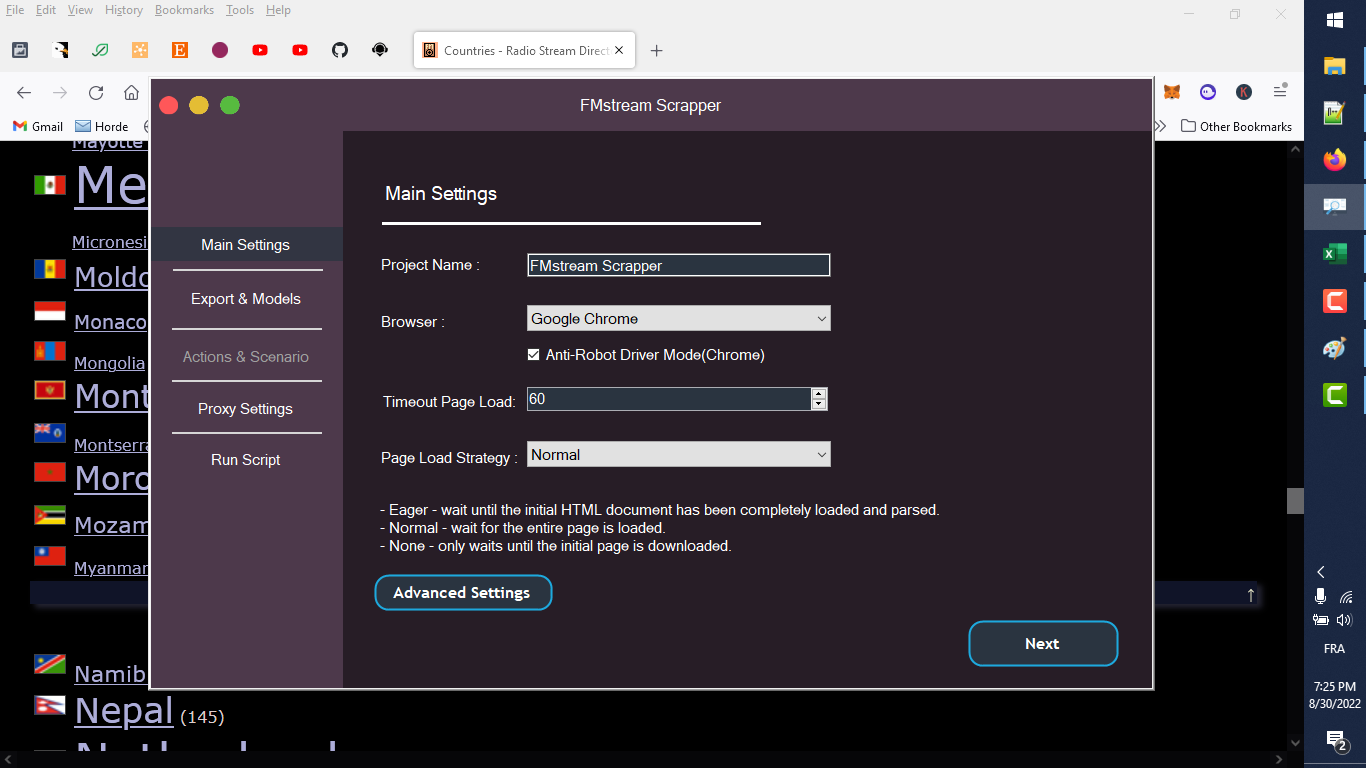Screen dimensions: 1366x768
Task: Open Paint 3D from the taskbar
Action: tap(1334, 348)
